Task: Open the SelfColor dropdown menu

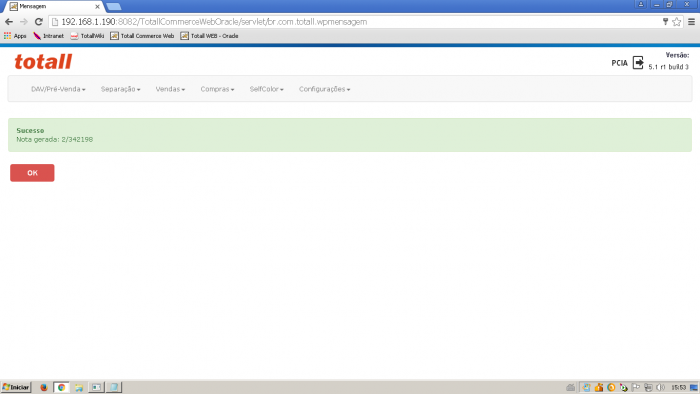Action: pos(266,89)
